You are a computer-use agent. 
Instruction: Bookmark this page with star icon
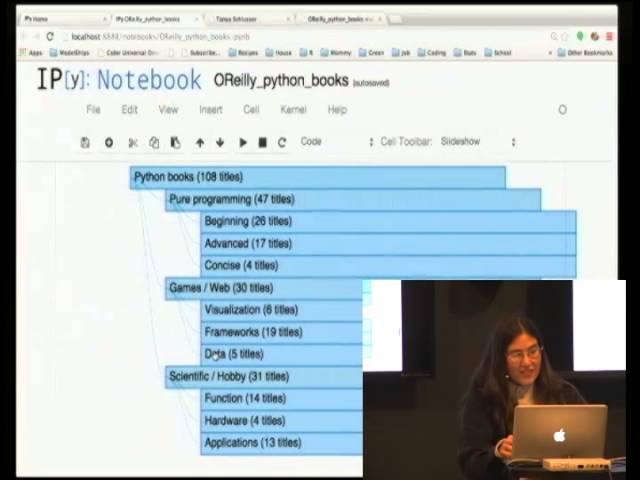click(565, 37)
